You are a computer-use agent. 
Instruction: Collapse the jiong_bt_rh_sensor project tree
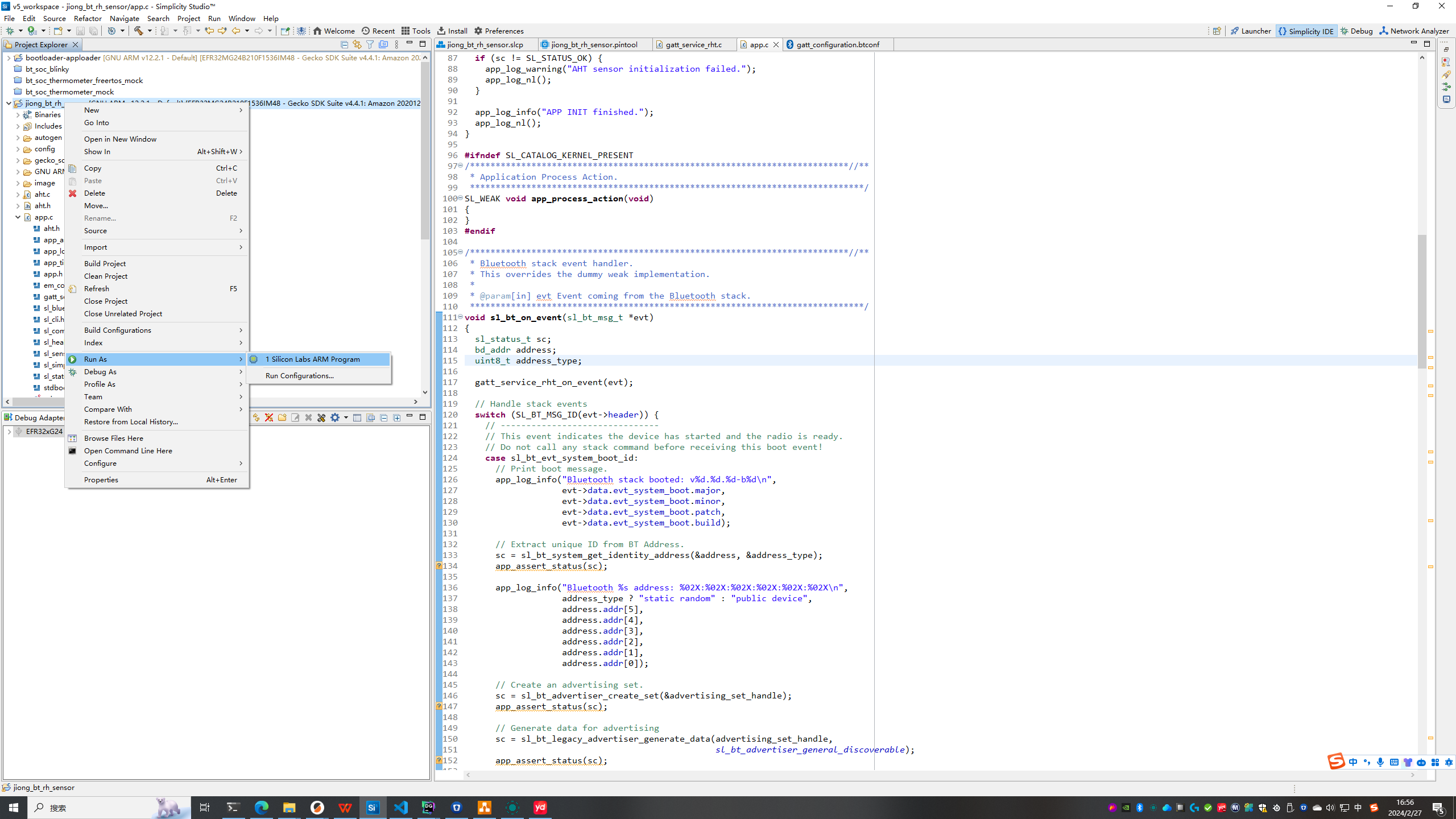[x=9, y=103]
